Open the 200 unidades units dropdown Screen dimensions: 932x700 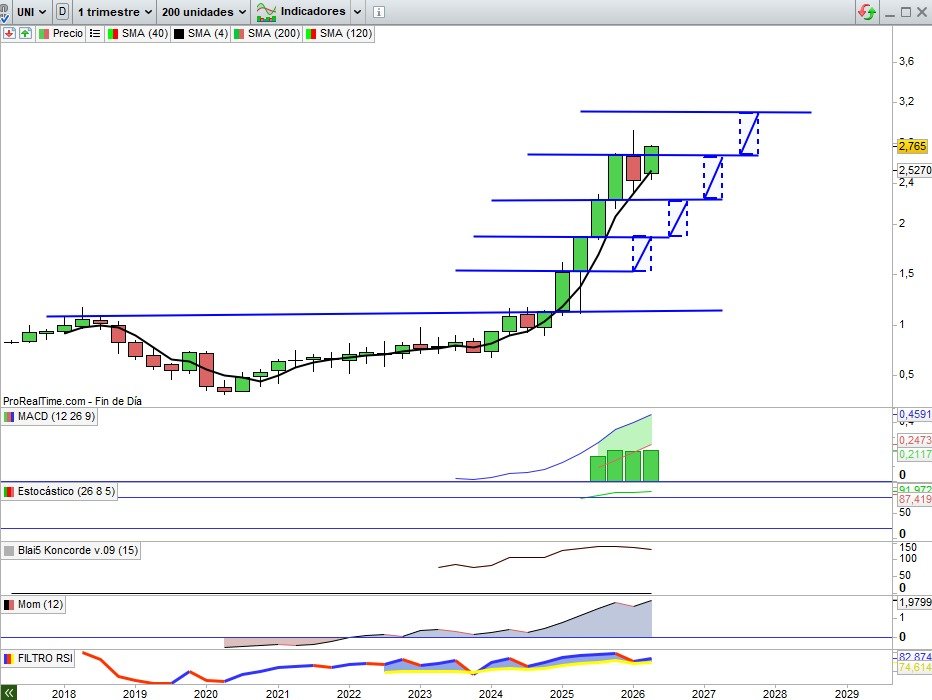[204, 12]
